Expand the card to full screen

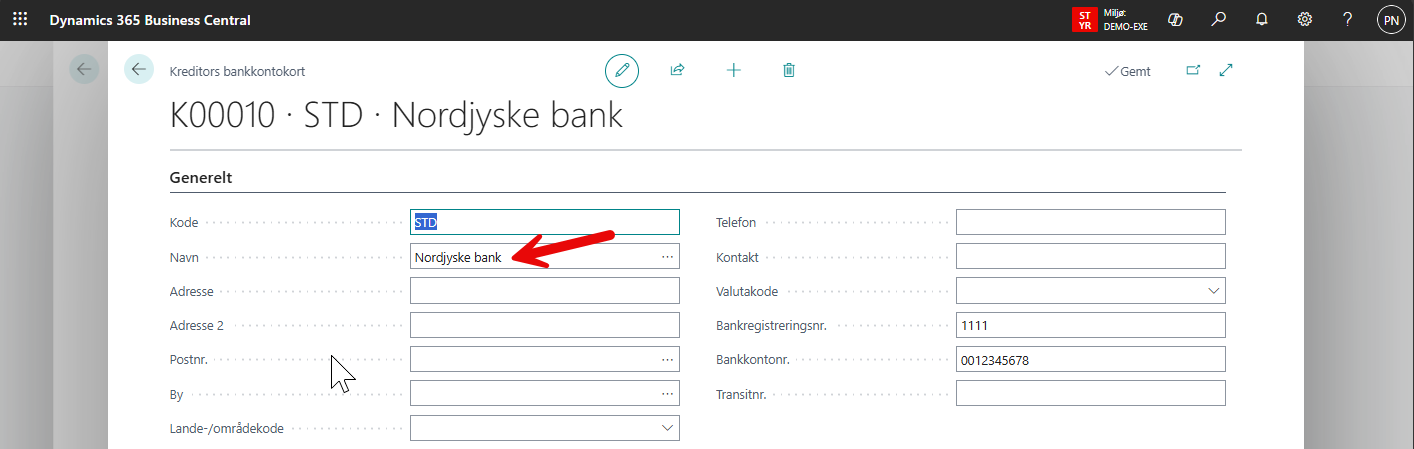1226,70
